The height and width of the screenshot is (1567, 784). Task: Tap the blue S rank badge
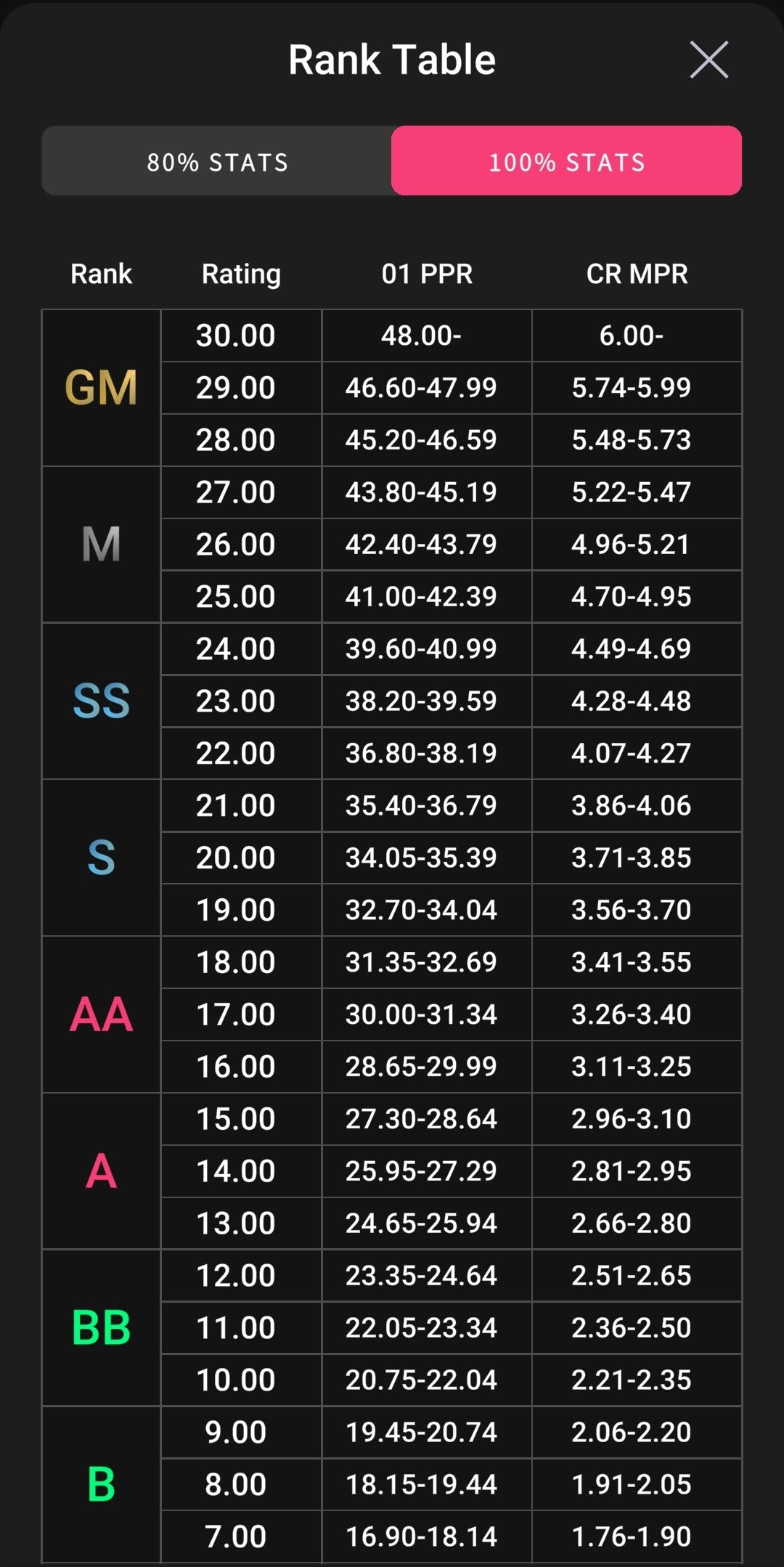coord(101,858)
